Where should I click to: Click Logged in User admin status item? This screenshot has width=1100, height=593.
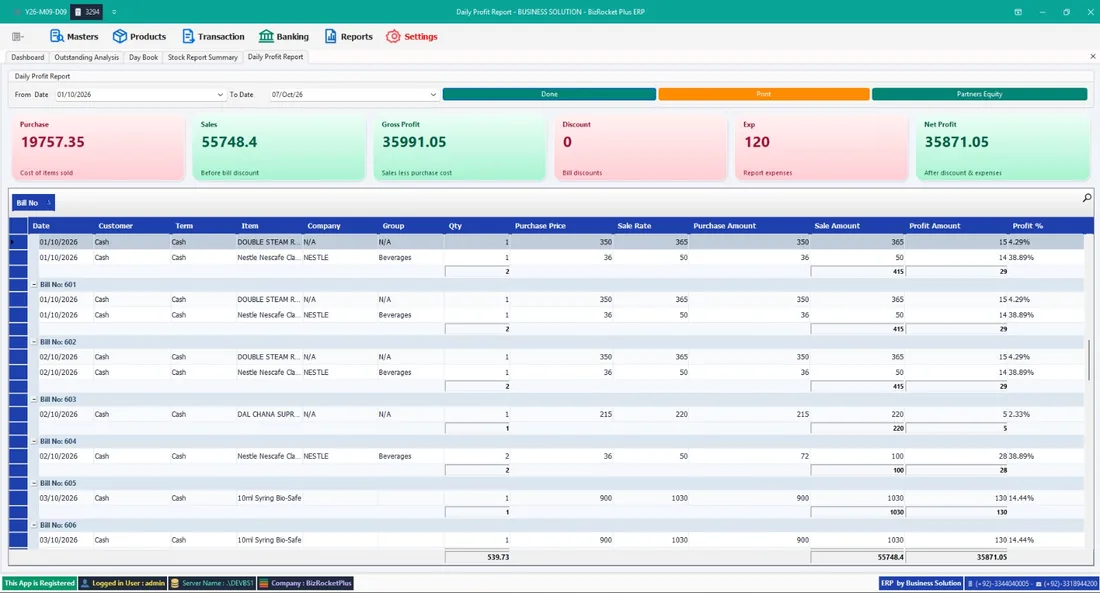point(122,583)
